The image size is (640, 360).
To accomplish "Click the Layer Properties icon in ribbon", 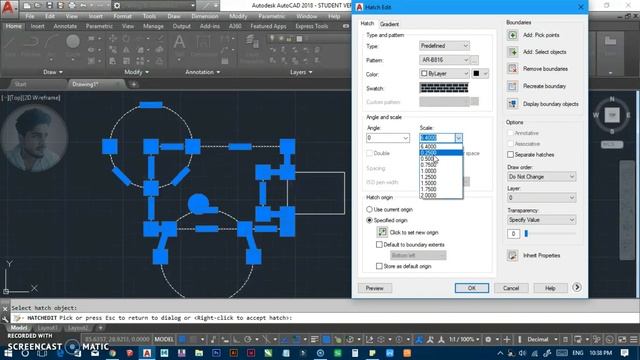I will [252, 42].
